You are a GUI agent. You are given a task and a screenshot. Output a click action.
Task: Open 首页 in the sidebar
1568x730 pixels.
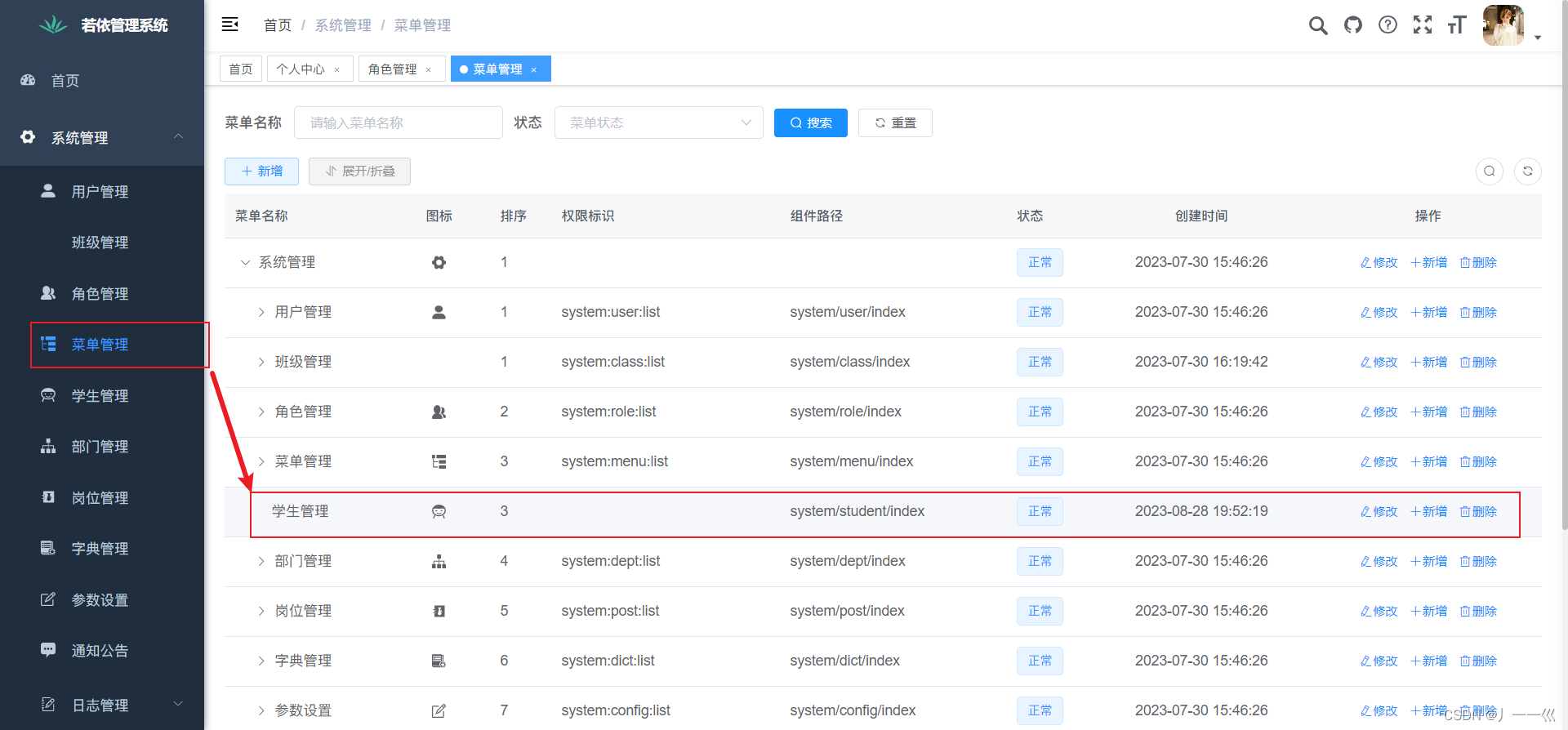(x=102, y=81)
